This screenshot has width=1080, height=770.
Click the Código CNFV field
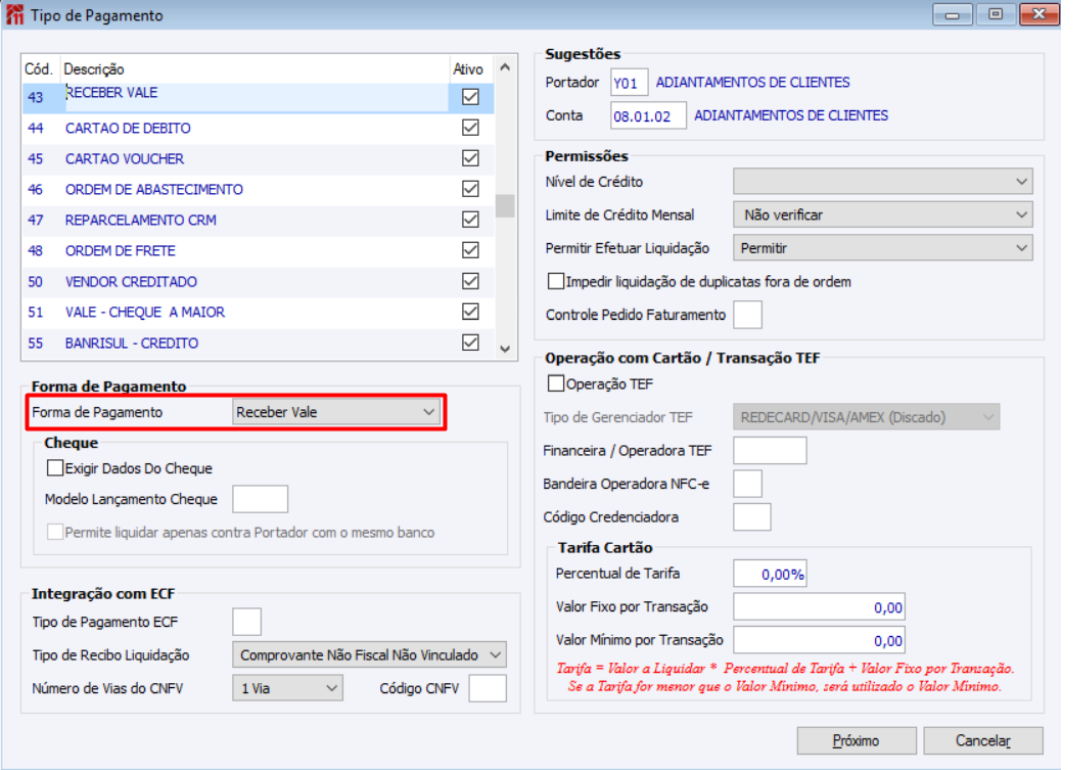487,688
